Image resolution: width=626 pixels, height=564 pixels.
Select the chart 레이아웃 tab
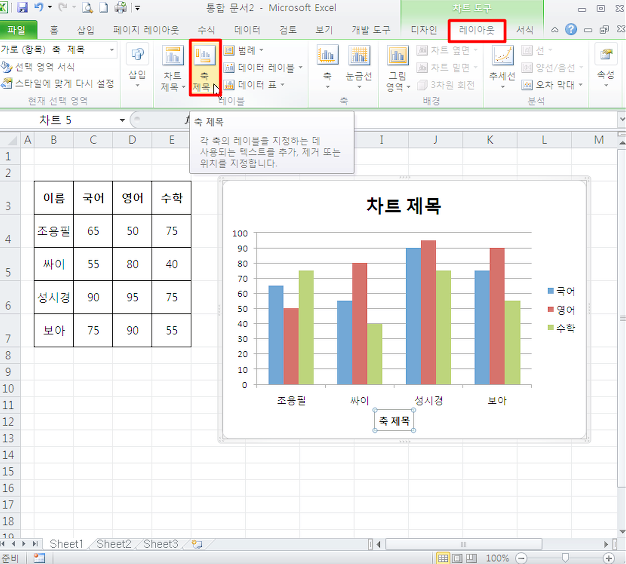[477, 30]
